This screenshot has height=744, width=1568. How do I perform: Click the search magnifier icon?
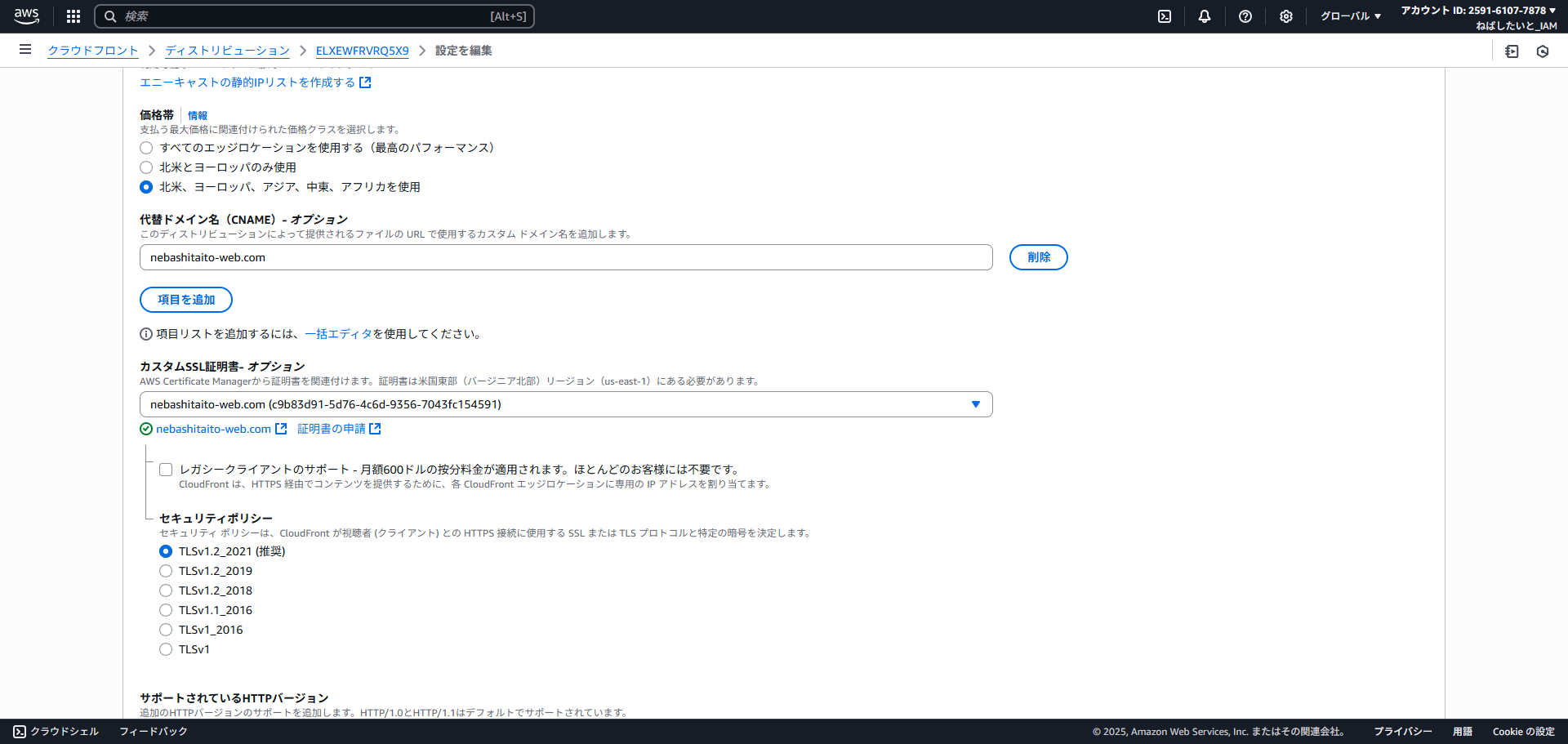click(x=110, y=16)
